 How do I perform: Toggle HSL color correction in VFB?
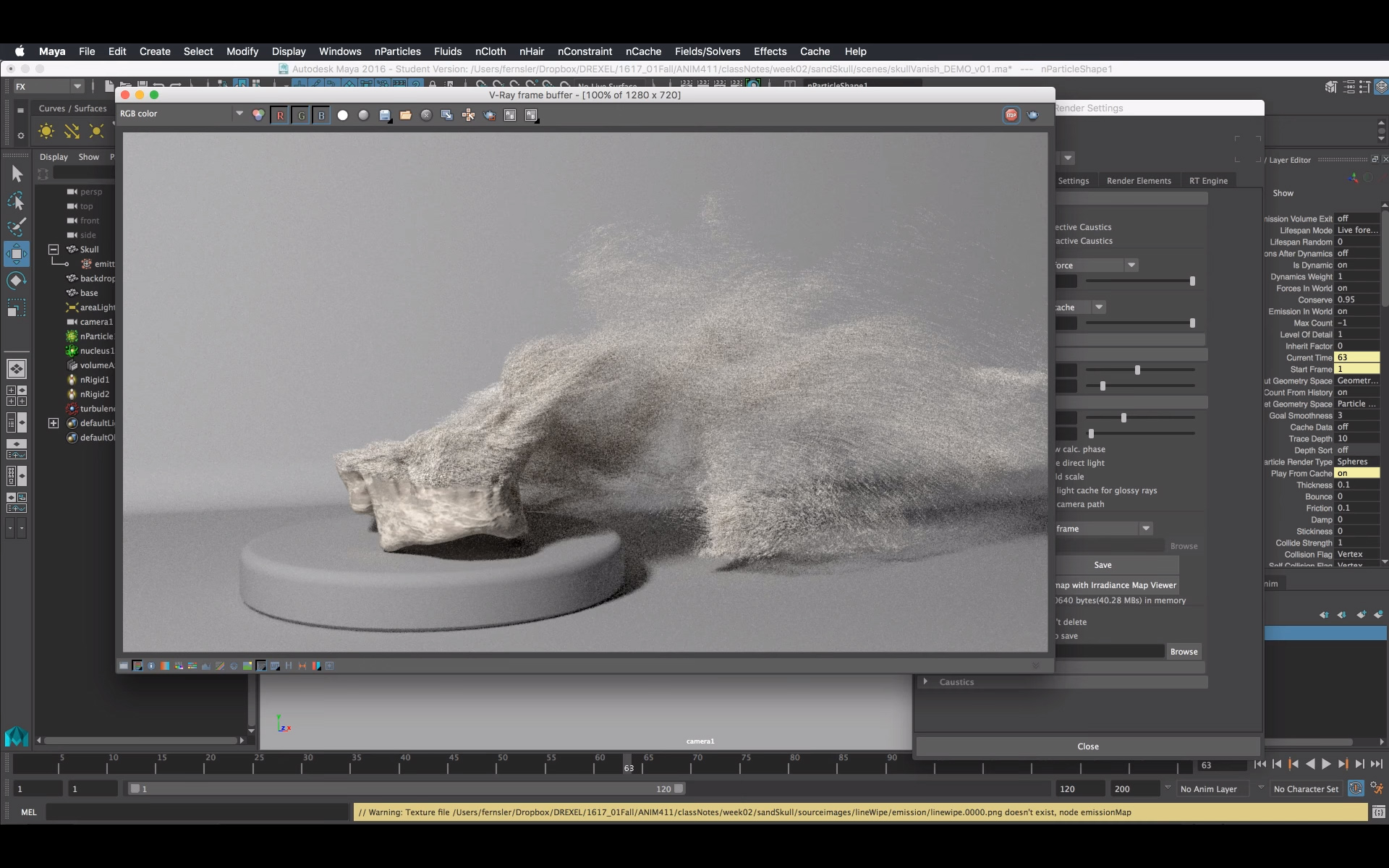[179, 665]
